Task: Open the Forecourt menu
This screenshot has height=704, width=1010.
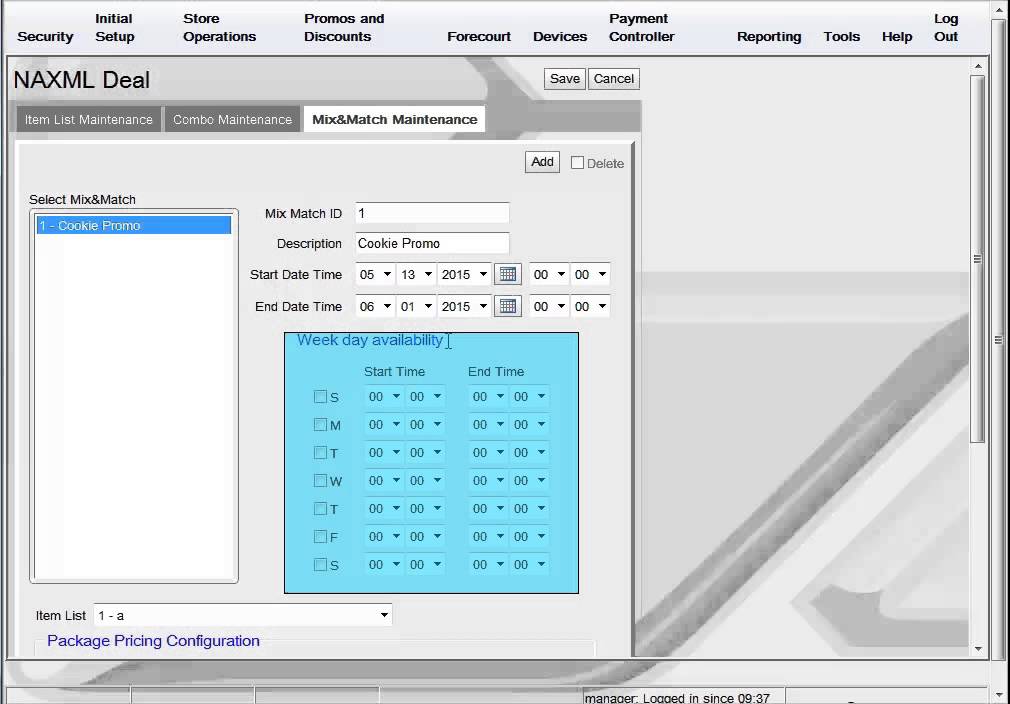Action: point(479,37)
